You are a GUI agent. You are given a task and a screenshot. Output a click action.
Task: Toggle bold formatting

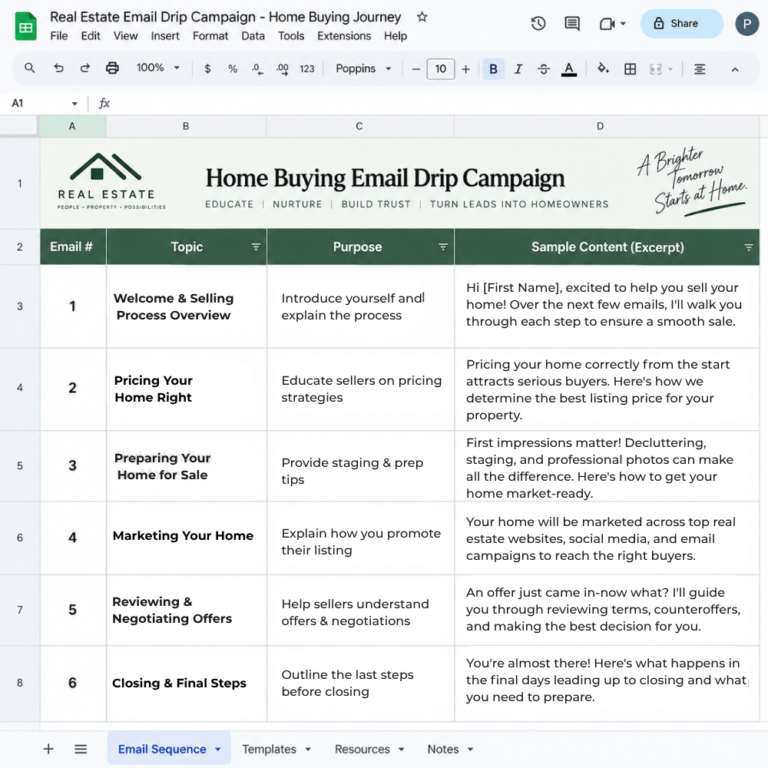coord(493,69)
